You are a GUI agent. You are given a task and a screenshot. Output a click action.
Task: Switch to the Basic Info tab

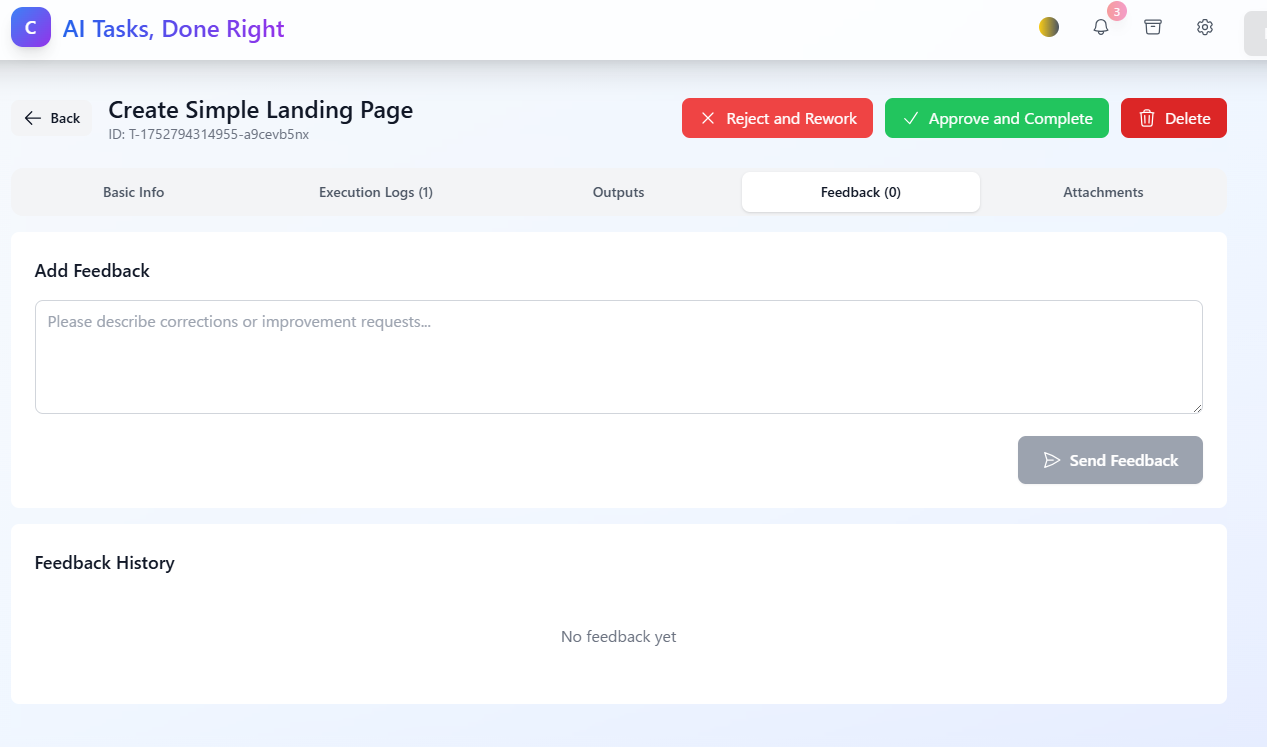134,192
